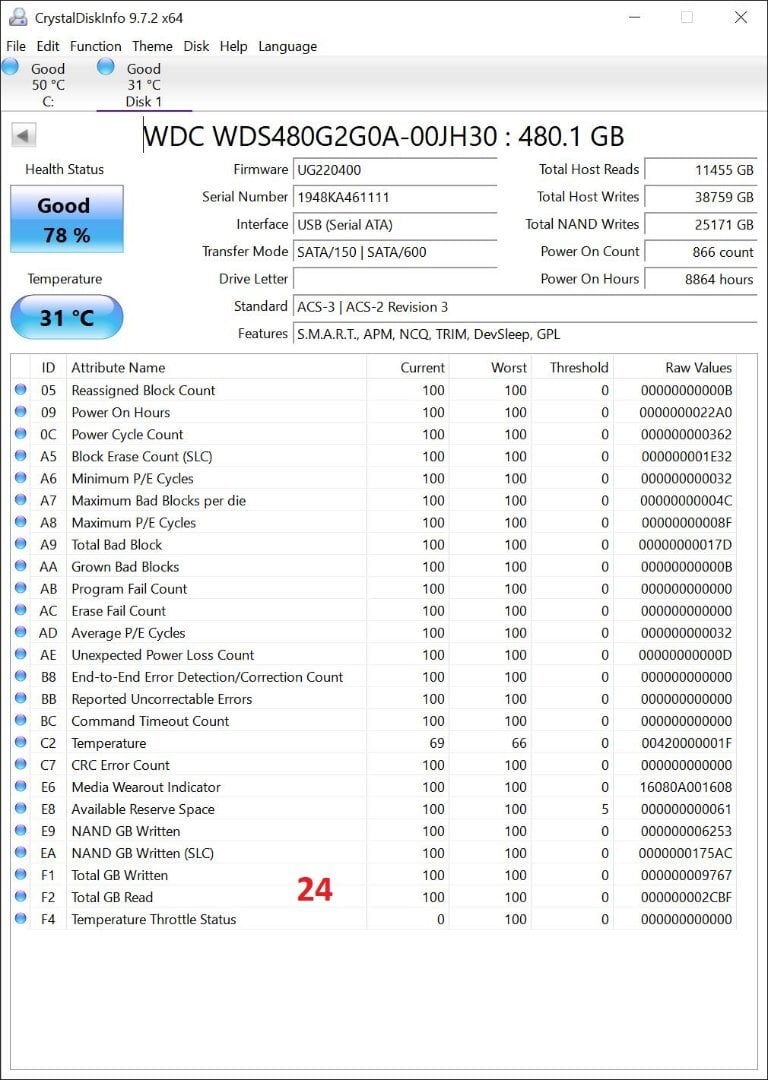Click the Threshold column header
This screenshot has width=768, height=1080.
pyautogui.click(x=572, y=367)
